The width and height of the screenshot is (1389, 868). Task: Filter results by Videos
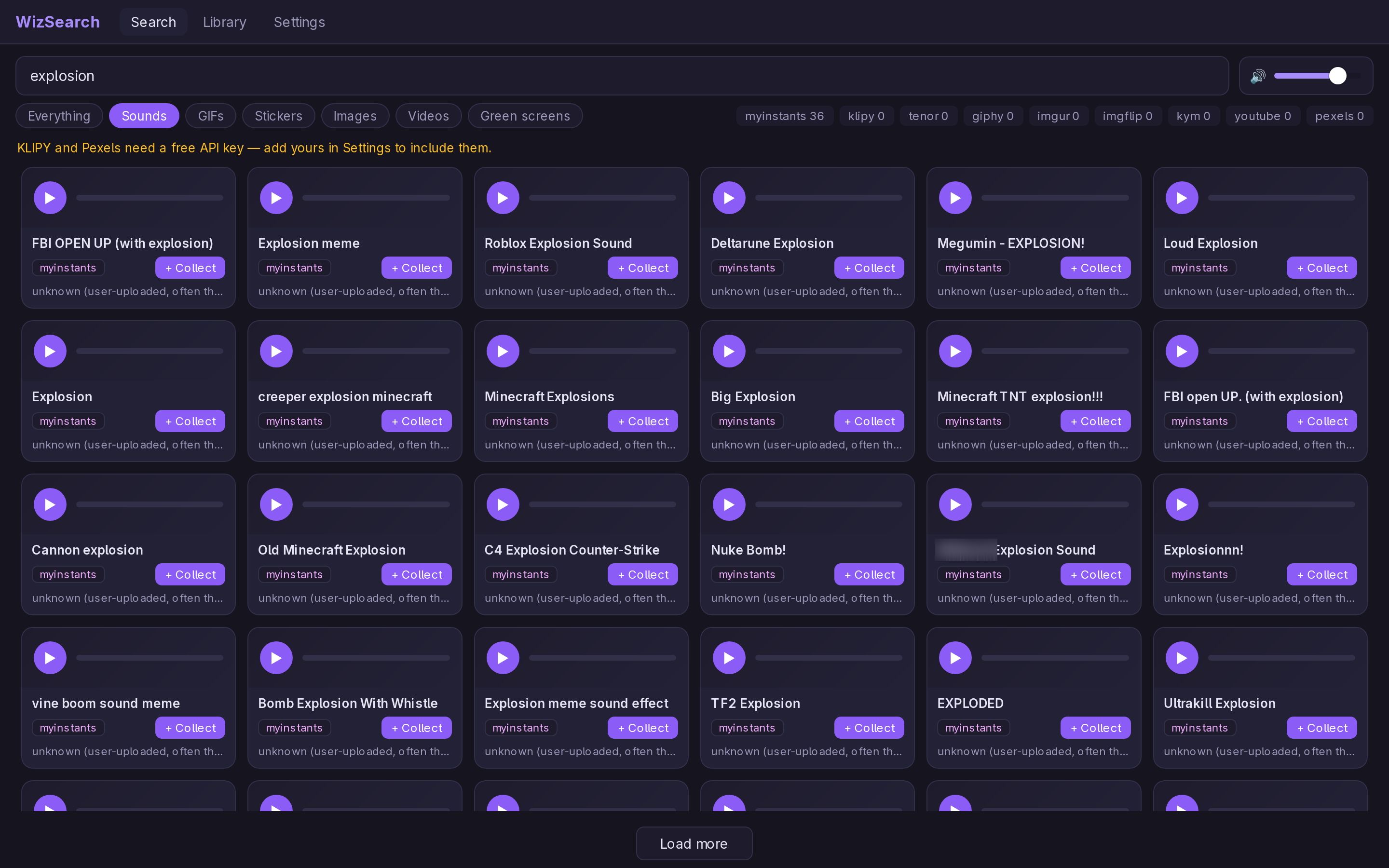click(428, 116)
